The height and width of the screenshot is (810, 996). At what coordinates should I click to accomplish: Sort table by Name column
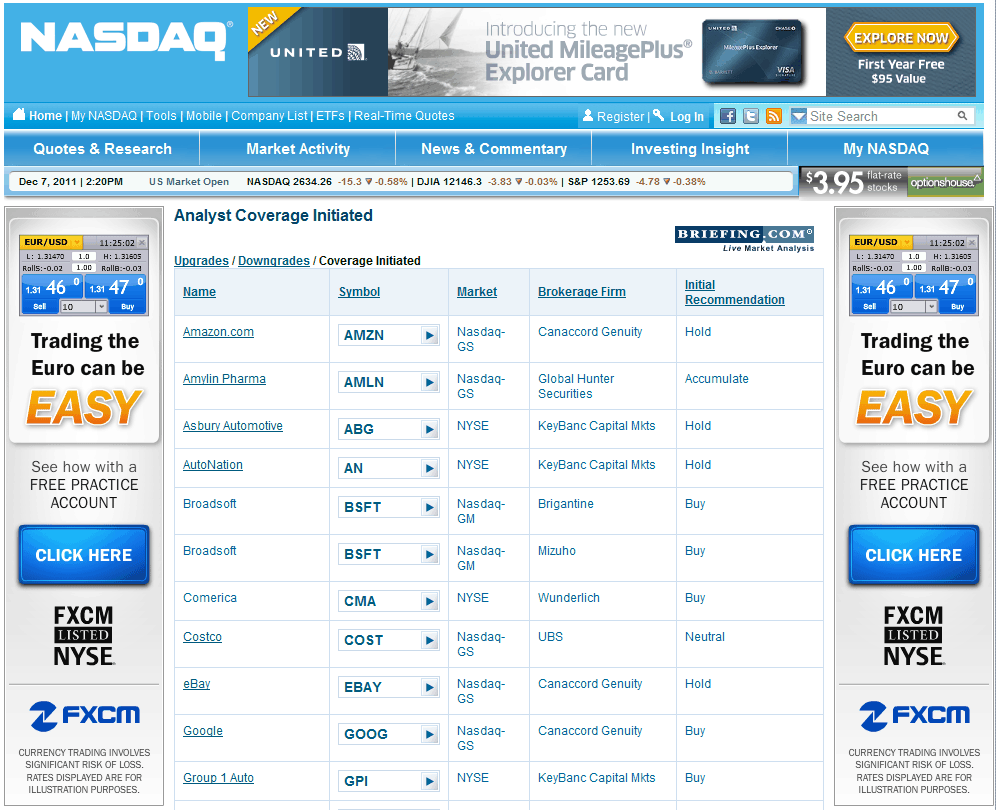pyautogui.click(x=199, y=292)
